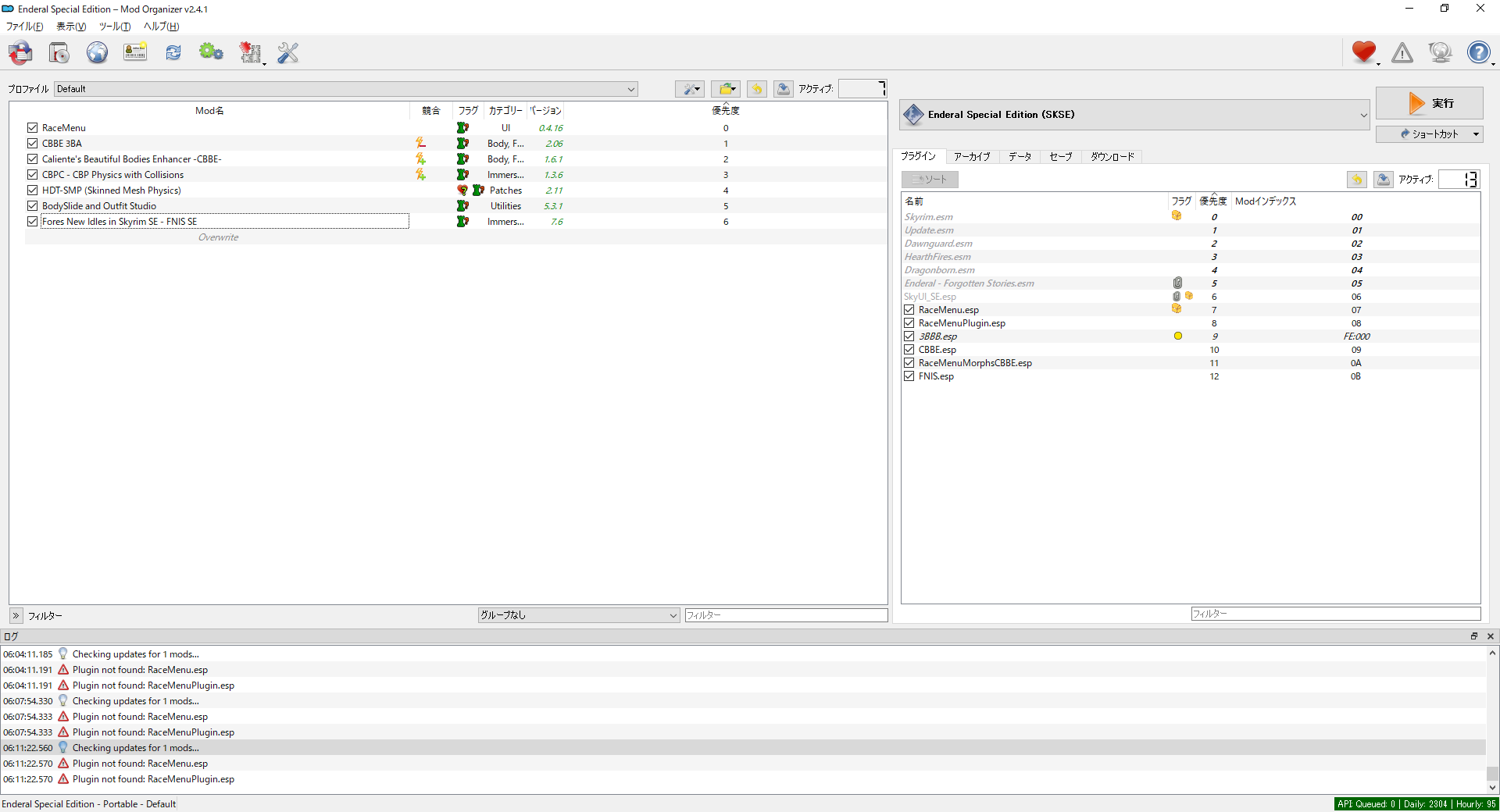1500x812 pixels.
Task: Open the executables gears icon
Action: coord(211,53)
